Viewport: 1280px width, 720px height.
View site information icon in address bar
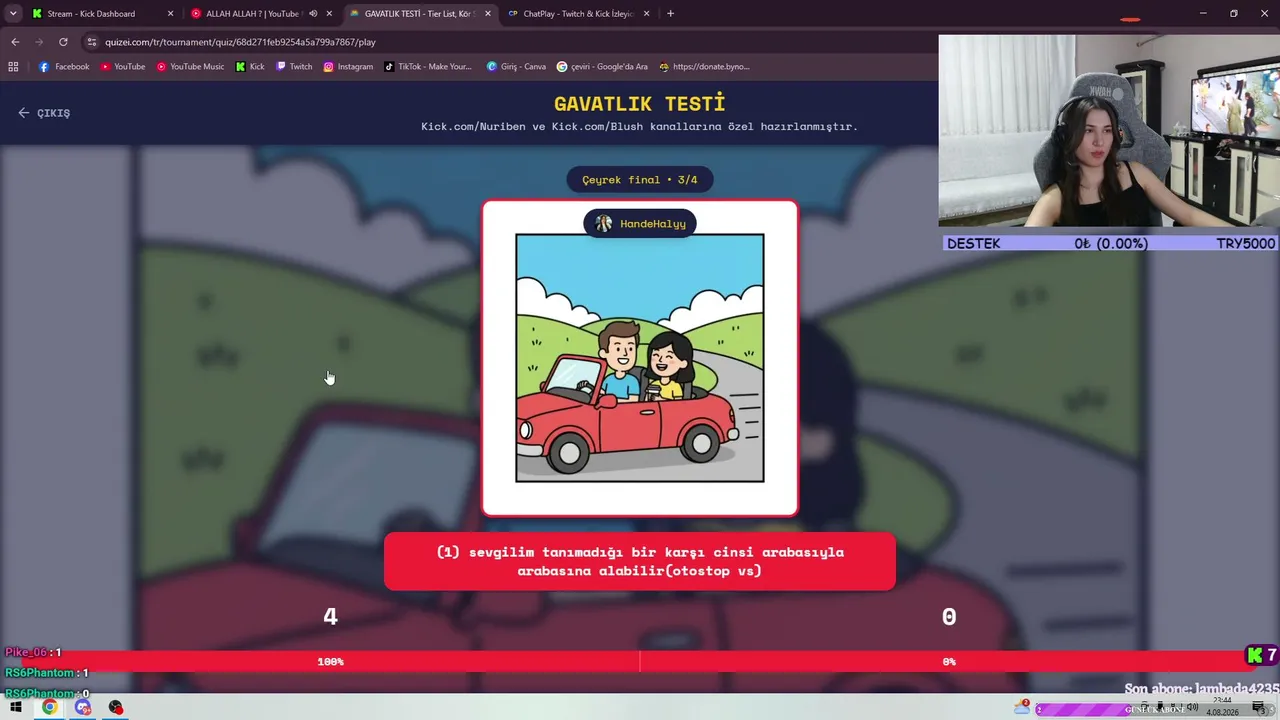92,42
